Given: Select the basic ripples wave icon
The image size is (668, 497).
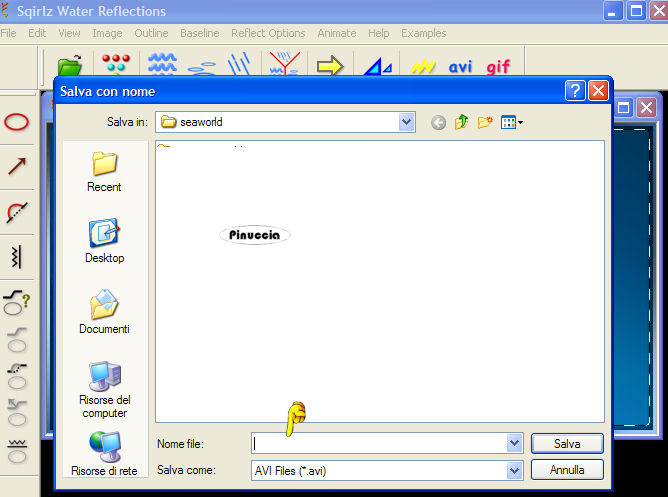Looking at the screenshot, I should [162, 64].
